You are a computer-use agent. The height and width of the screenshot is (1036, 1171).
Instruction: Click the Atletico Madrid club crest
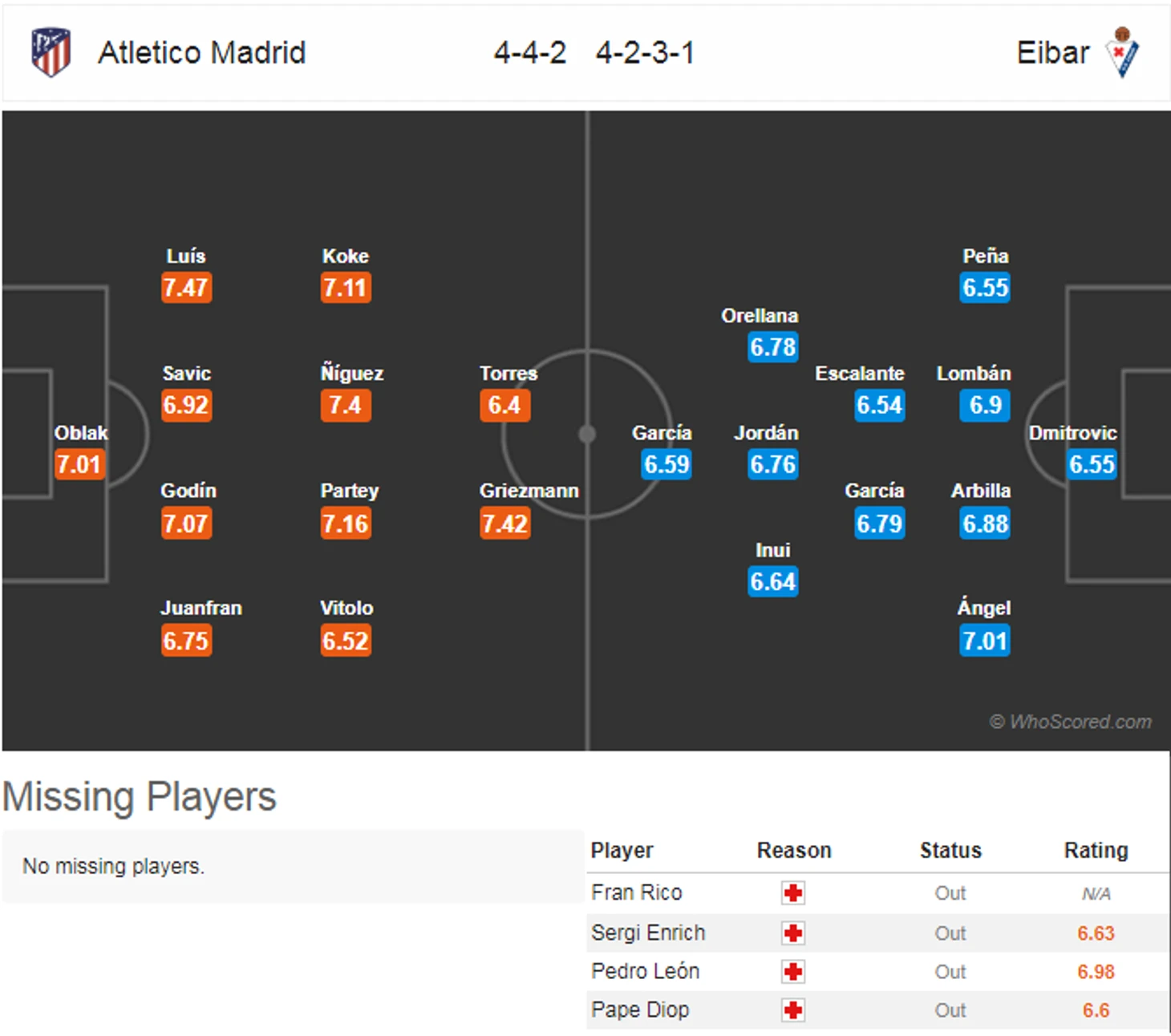(x=51, y=52)
